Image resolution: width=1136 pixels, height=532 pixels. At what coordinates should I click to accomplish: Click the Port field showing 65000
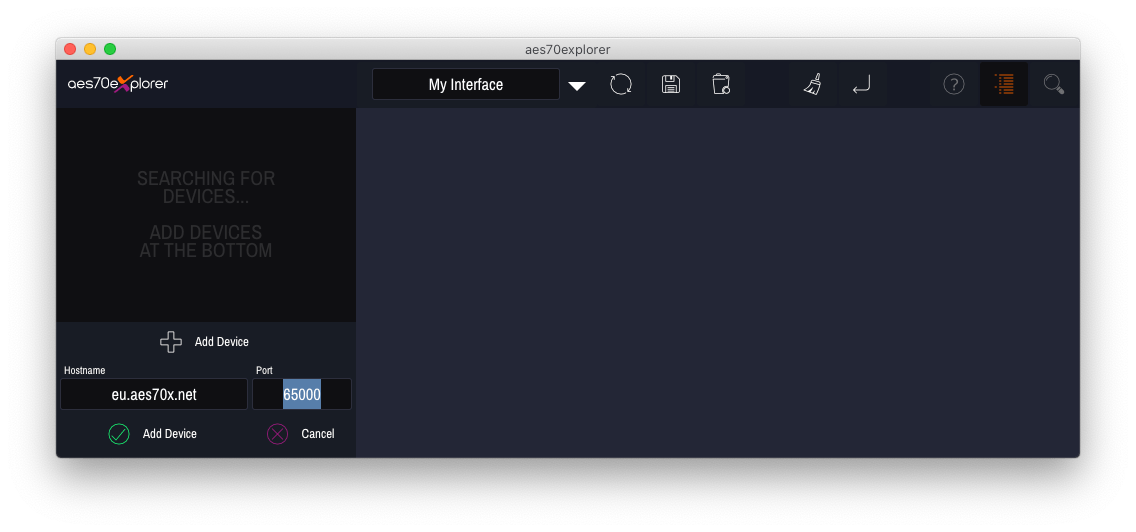[302, 395]
